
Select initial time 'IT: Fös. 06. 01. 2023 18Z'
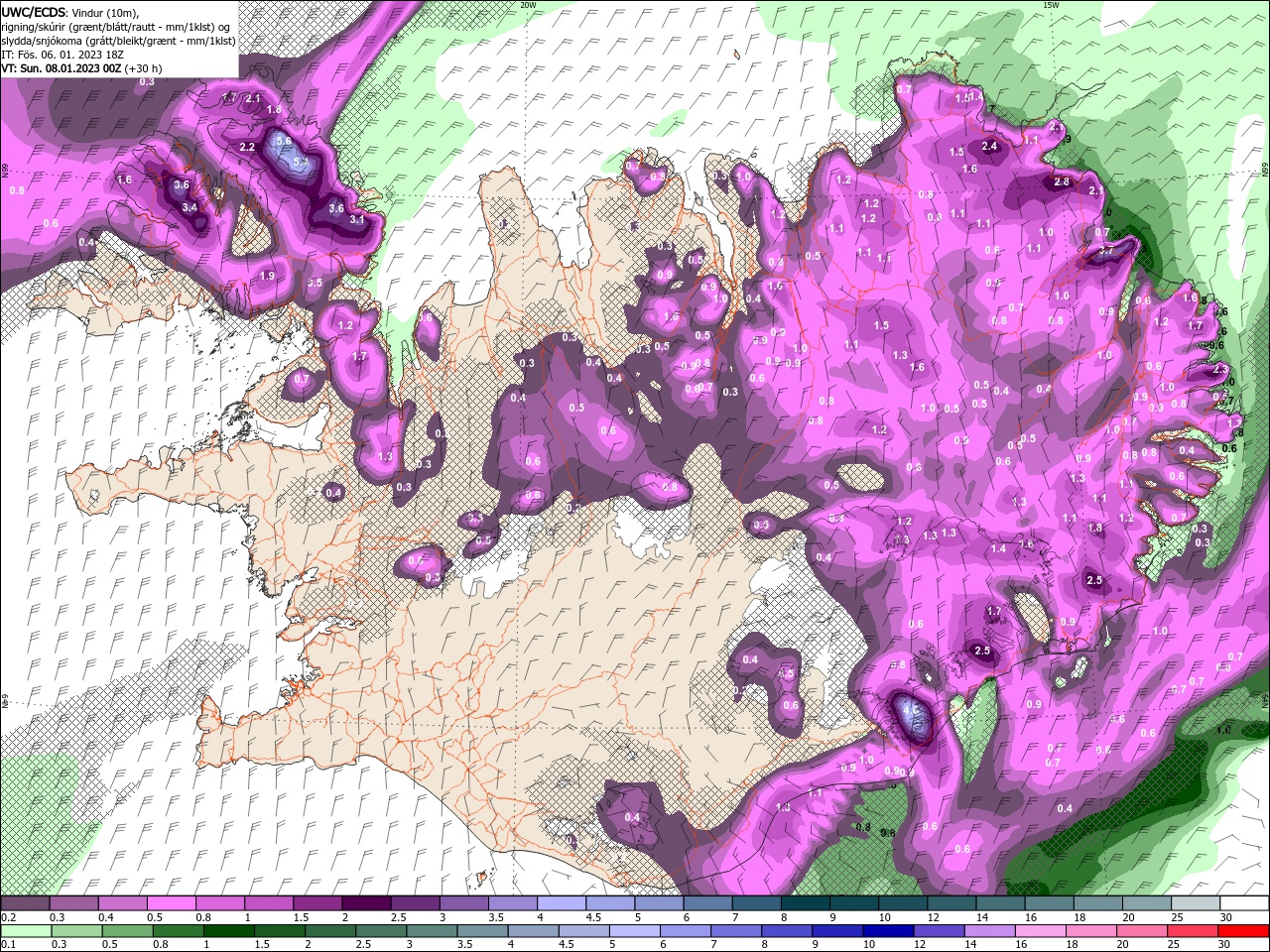pyautogui.click(x=64, y=55)
